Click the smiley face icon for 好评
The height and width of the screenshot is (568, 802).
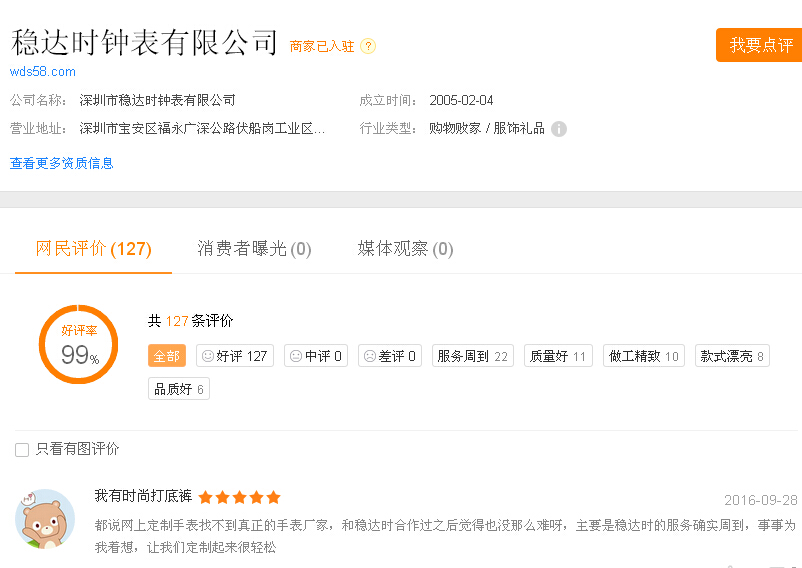click(208, 356)
